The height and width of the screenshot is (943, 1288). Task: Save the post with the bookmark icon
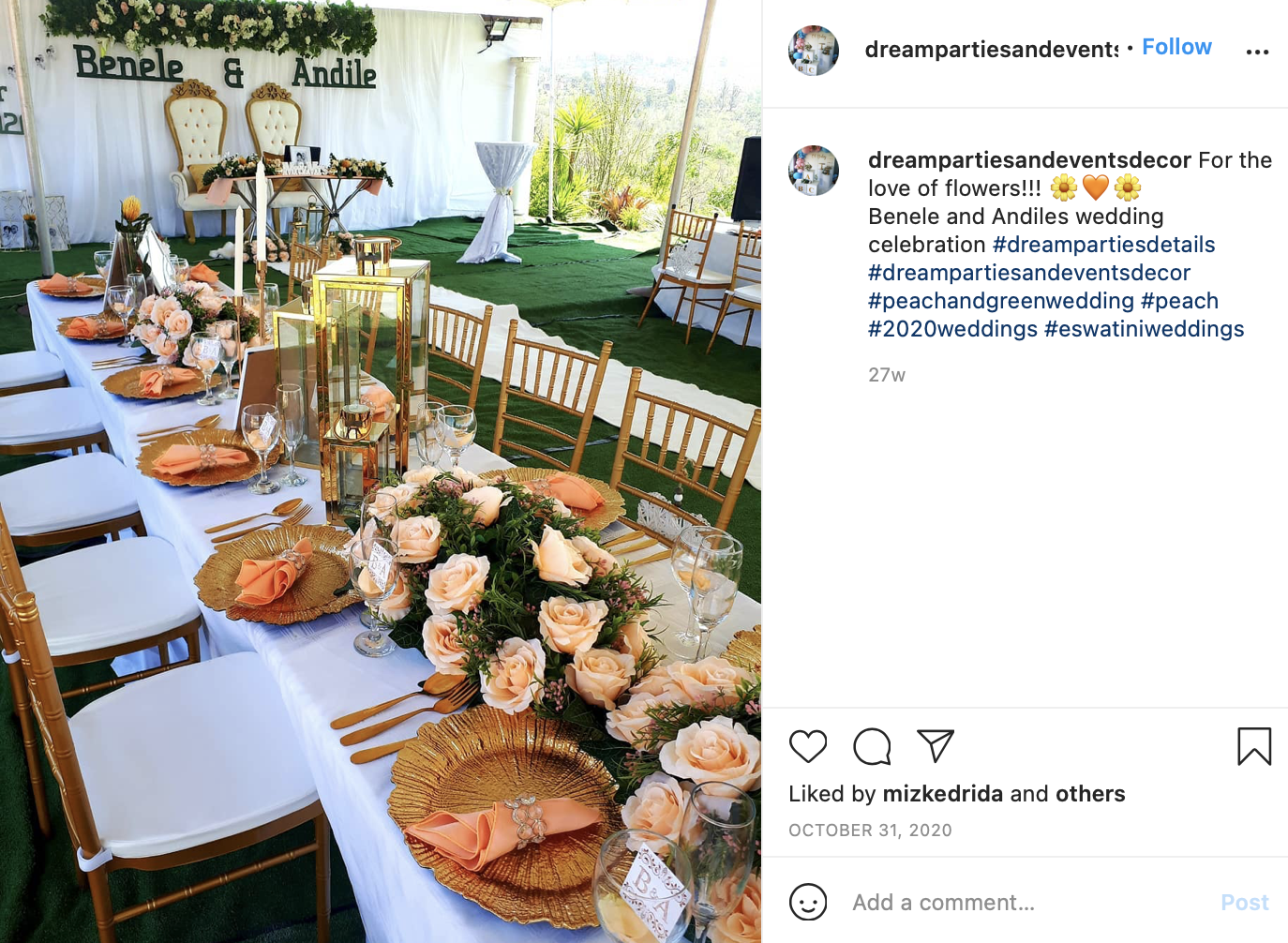(x=1254, y=746)
